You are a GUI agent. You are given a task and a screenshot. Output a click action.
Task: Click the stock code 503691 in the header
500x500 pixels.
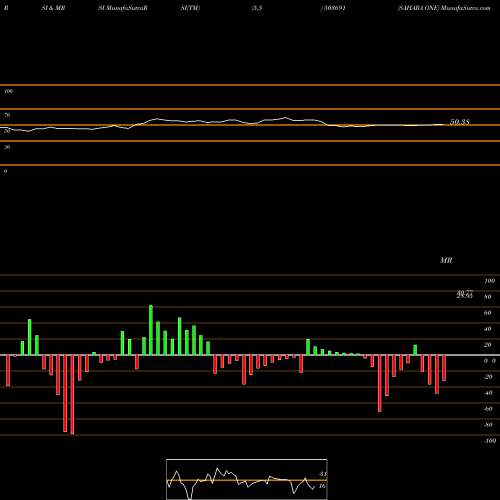point(334,8)
